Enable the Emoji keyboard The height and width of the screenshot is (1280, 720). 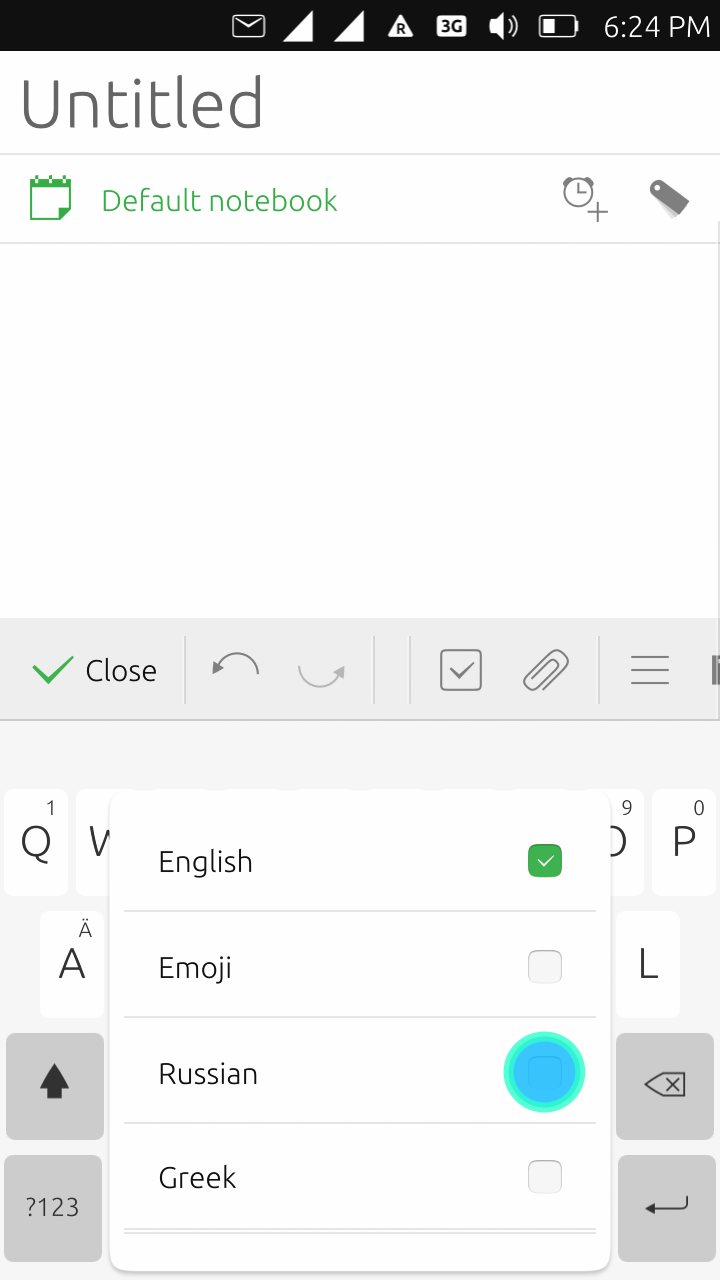545,966
